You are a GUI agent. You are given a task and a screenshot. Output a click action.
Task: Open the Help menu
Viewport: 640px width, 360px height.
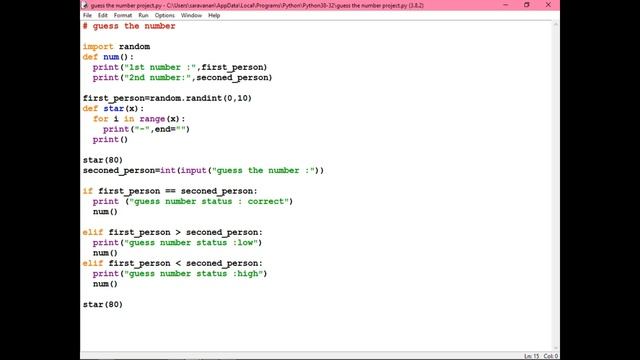[x=214, y=16]
